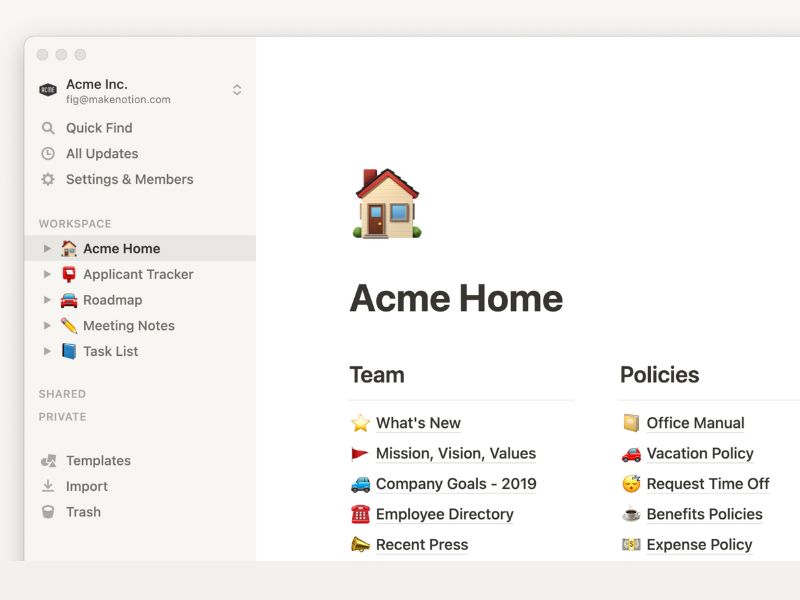This screenshot has width=800, height=600.
Task: Click the All Updates clock icon
Action: 48,154
